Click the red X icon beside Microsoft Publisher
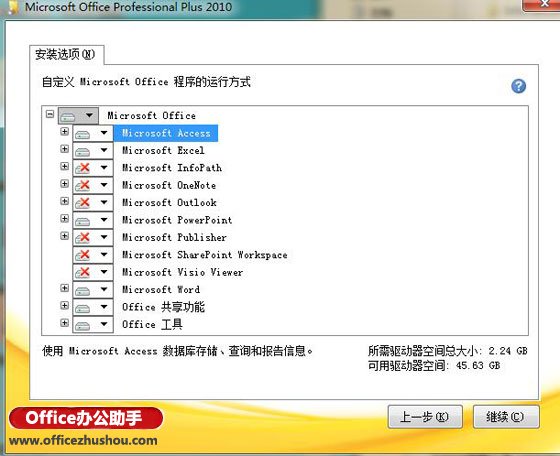Screen dimensions: 560x456 [82, 237]
